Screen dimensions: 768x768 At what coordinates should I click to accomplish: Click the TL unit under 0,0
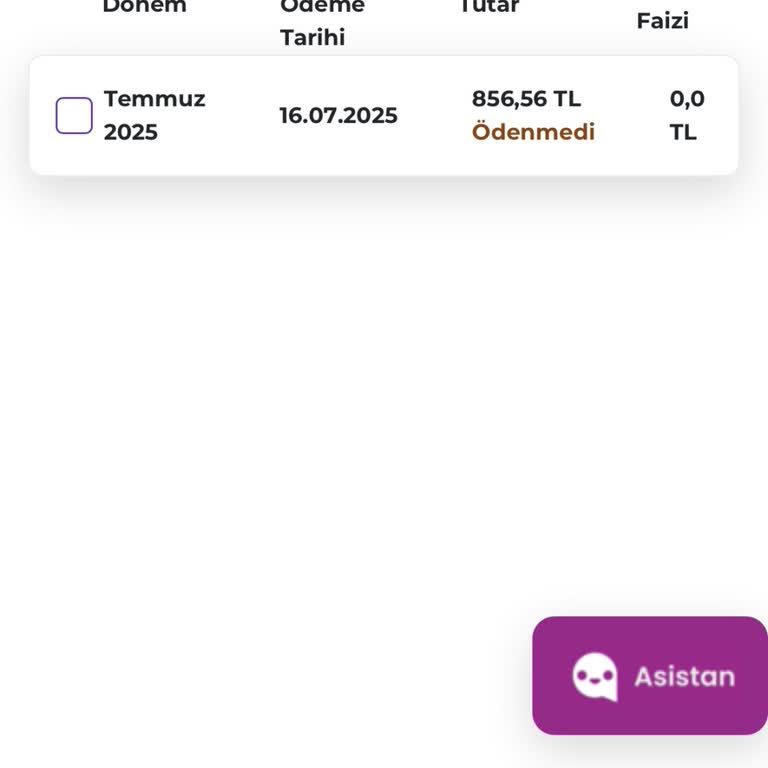tap(683, 132)
